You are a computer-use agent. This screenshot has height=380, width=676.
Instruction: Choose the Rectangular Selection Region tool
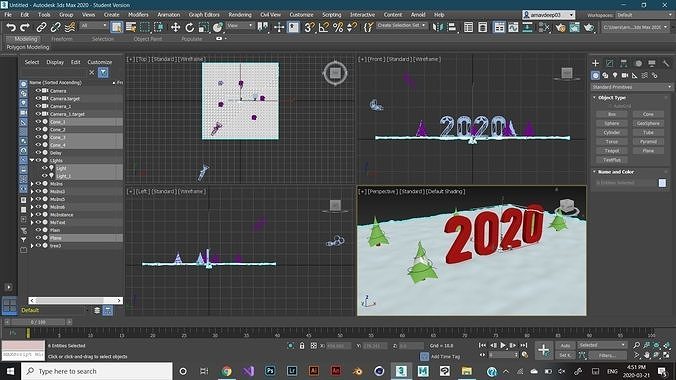pos(145,27)
